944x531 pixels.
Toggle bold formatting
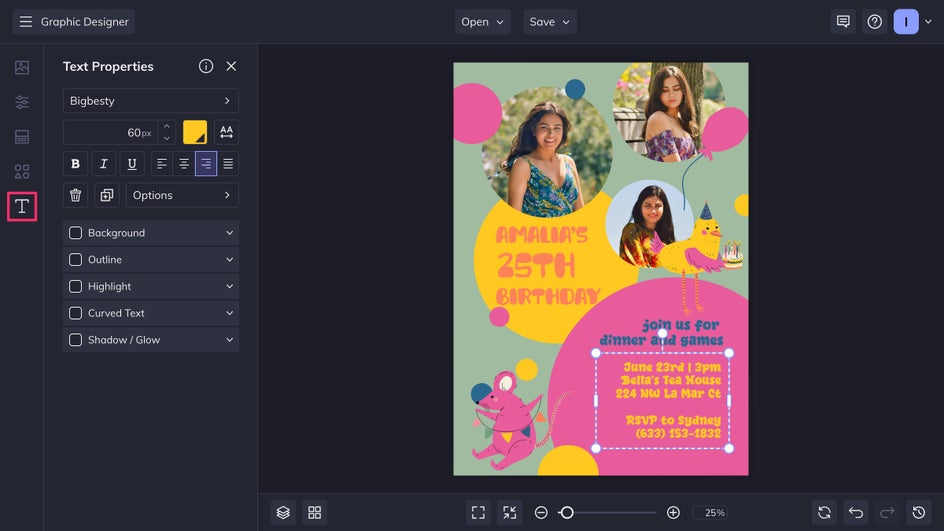click(x=75, y=164)
